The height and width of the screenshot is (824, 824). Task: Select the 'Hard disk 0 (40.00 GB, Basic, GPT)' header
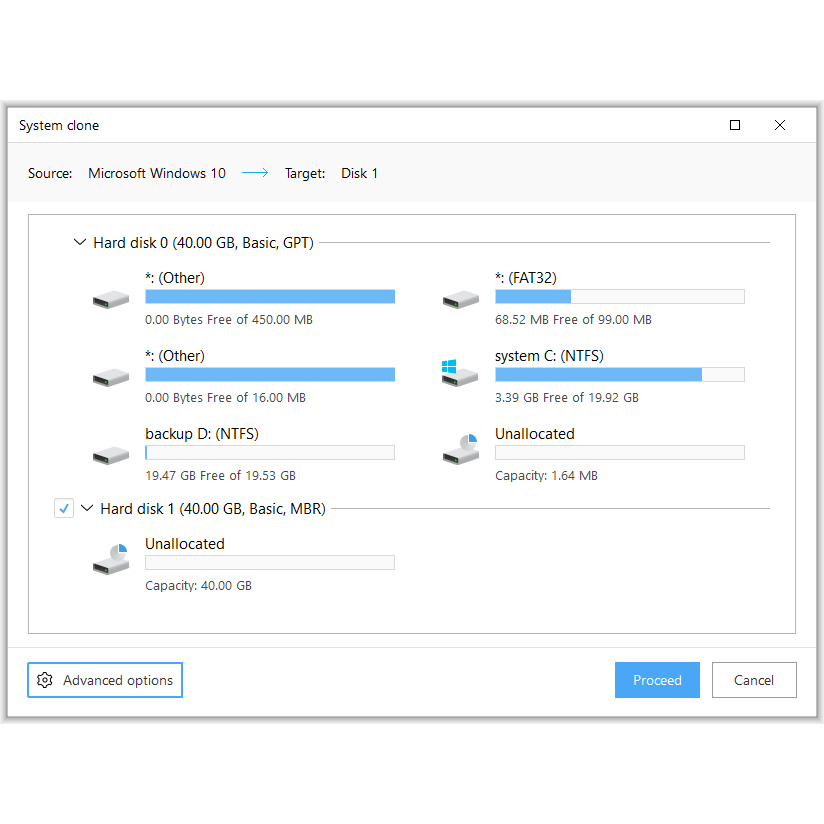[x=203, y=243]
